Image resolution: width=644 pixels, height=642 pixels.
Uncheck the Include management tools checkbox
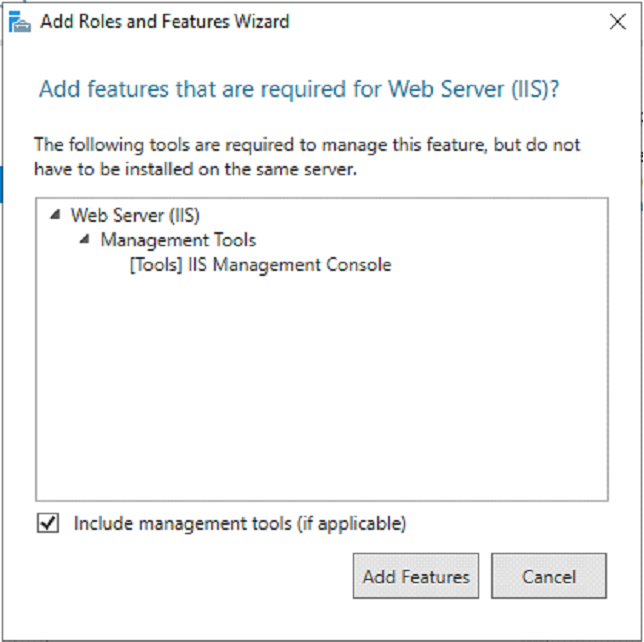coord(47,523)
